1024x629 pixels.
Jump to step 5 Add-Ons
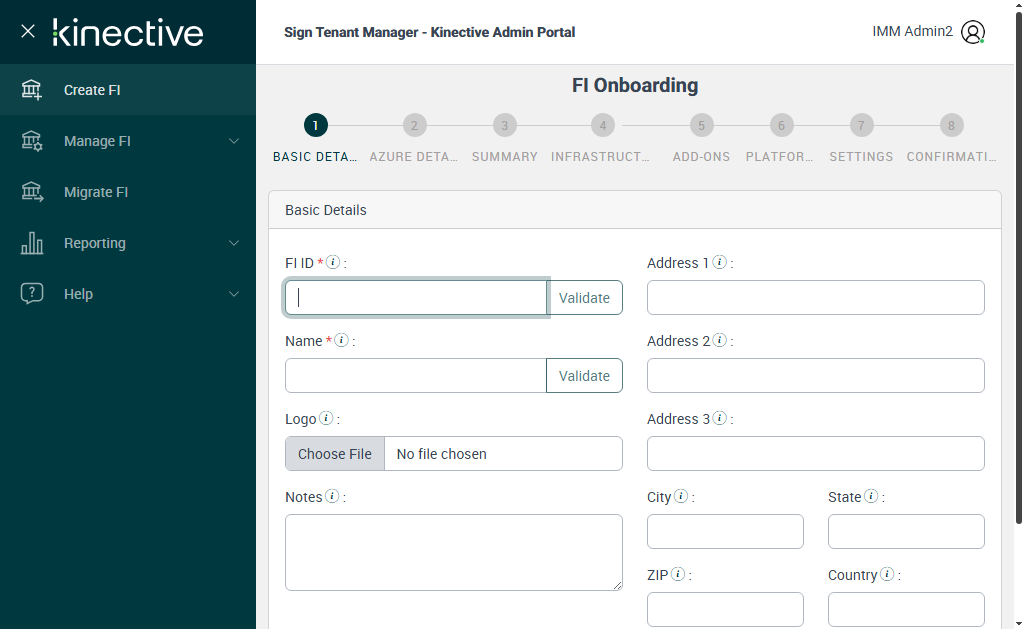click(x=701, y=126)
